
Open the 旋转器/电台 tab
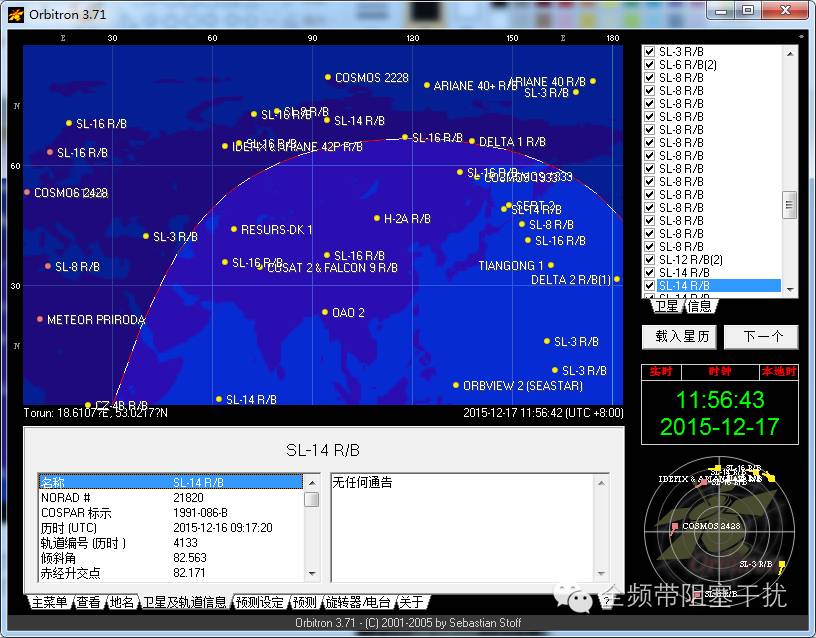point(358,602)
